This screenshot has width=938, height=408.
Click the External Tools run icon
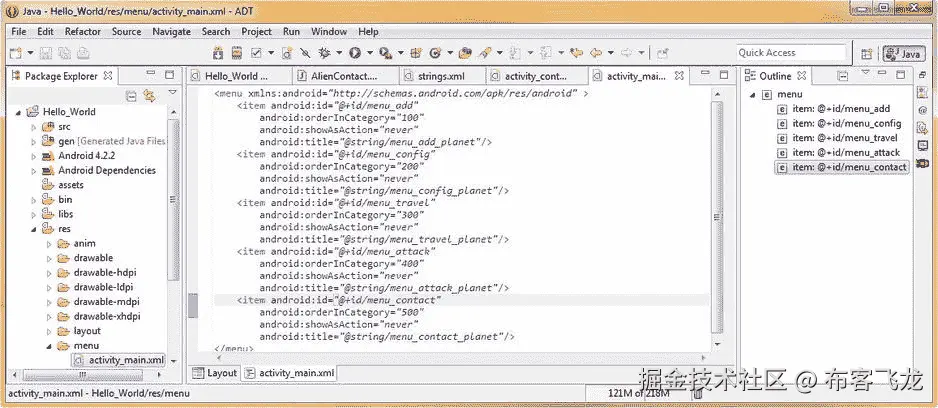[x=386, y=53]
